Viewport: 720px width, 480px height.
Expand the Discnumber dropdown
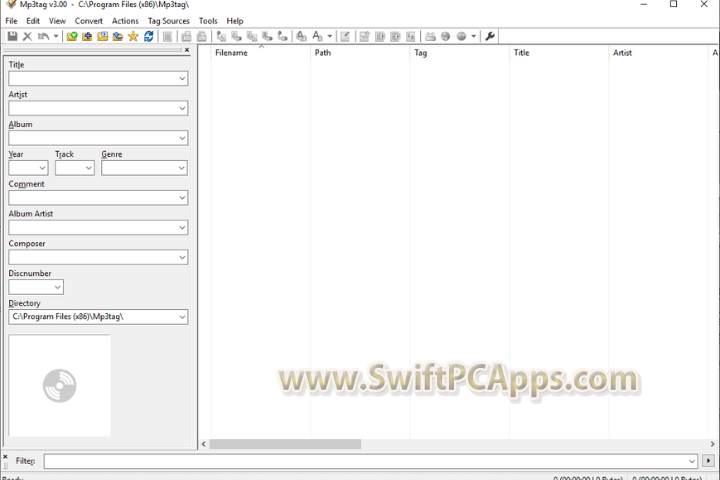(57, 288)
